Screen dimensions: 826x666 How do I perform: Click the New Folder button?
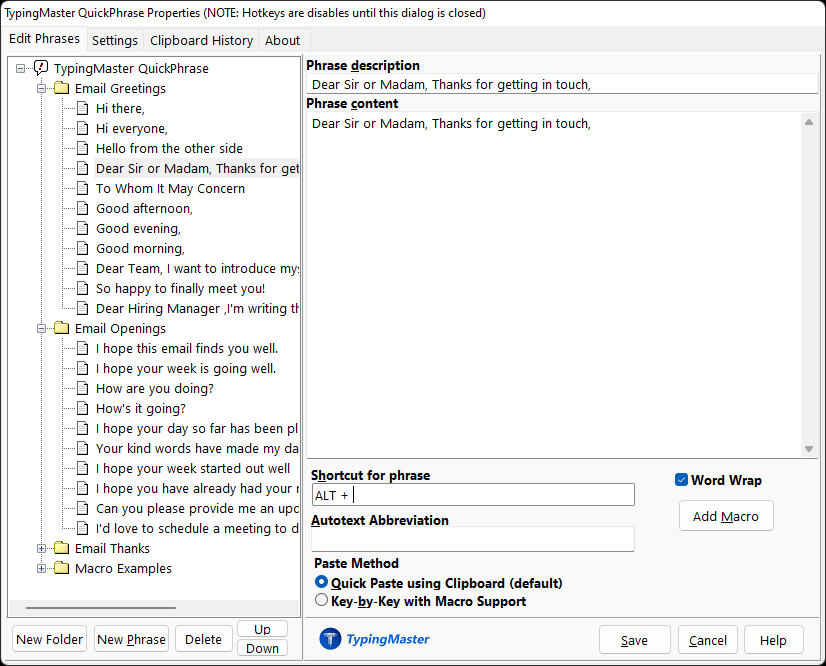50,639
